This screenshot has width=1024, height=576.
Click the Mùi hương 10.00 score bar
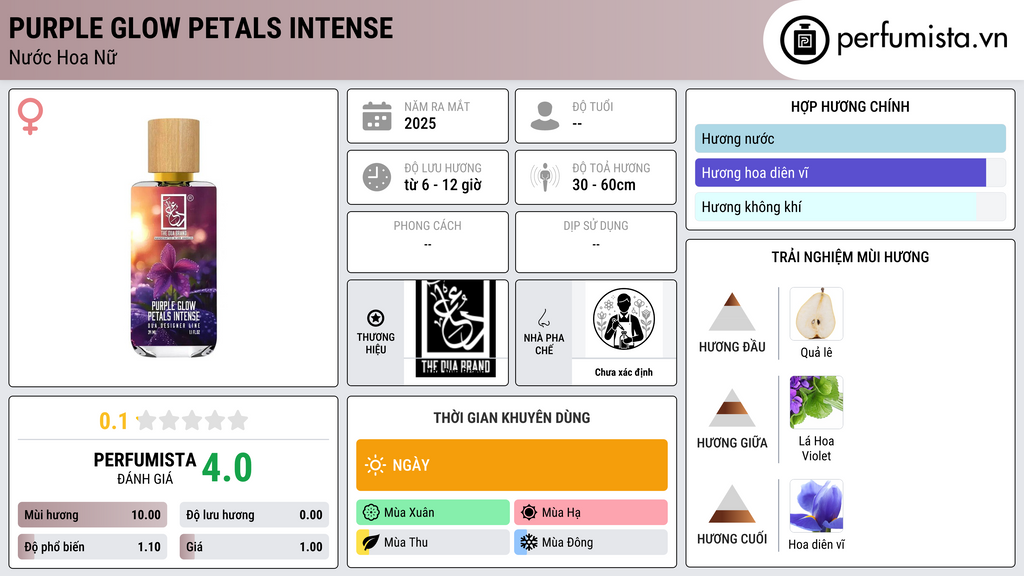(92, 515)
